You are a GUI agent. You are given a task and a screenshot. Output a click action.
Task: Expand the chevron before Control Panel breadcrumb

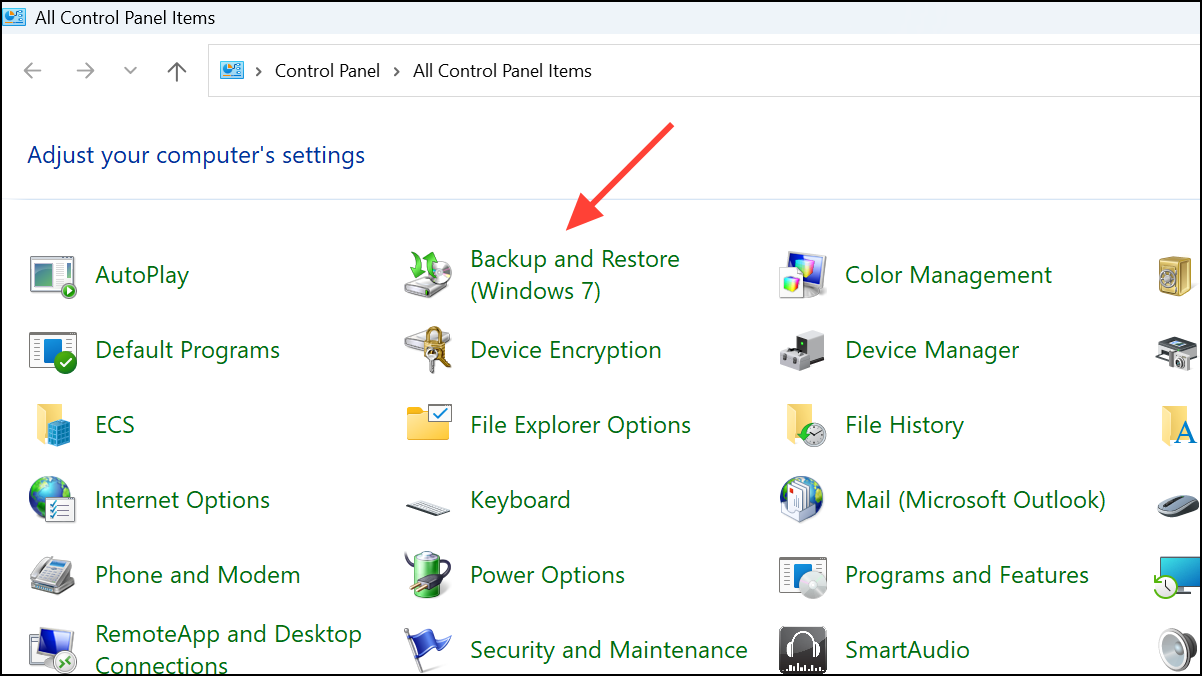tap(259, 71)
